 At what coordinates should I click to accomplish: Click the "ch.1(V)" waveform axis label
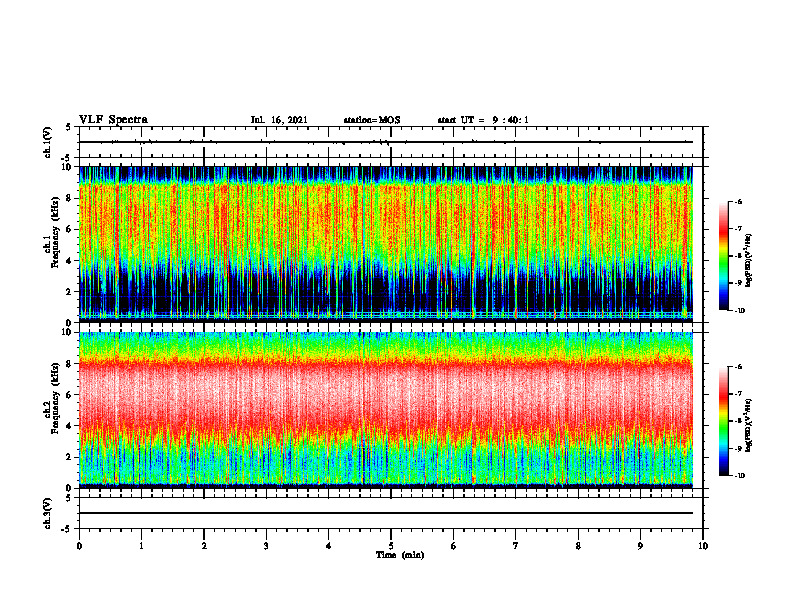pos(48,142)
